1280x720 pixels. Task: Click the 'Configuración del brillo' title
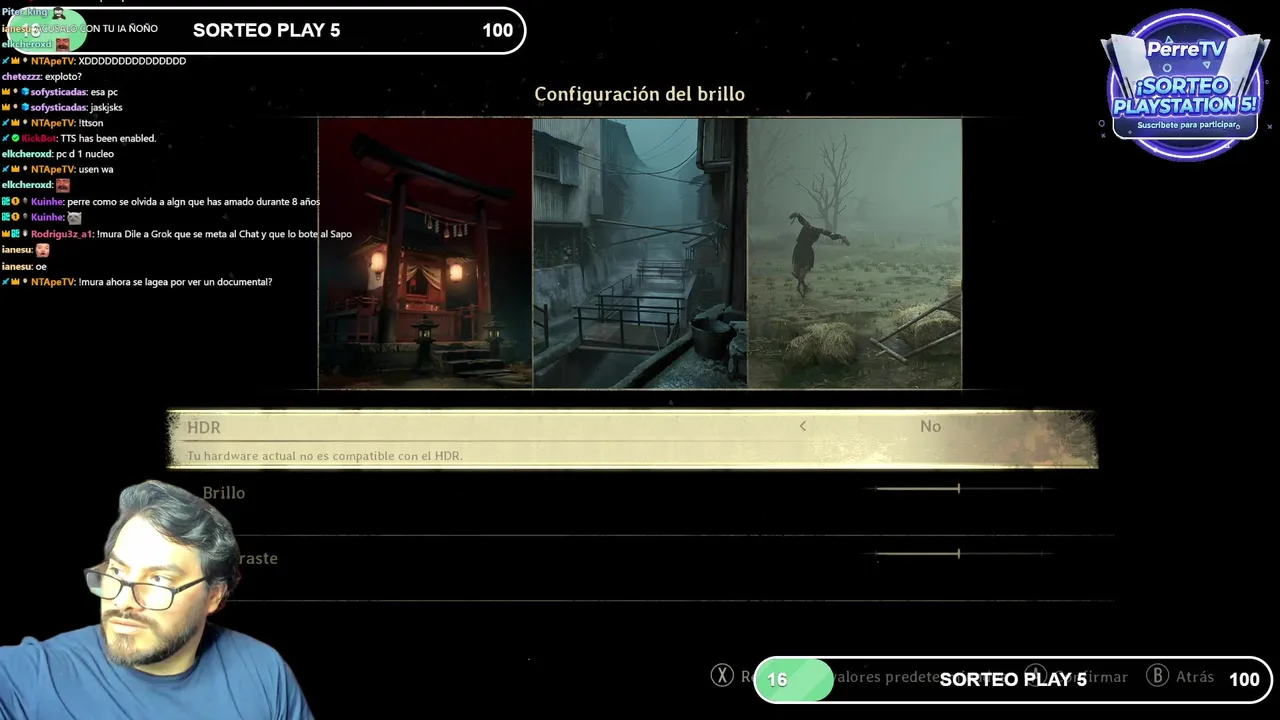639,94
